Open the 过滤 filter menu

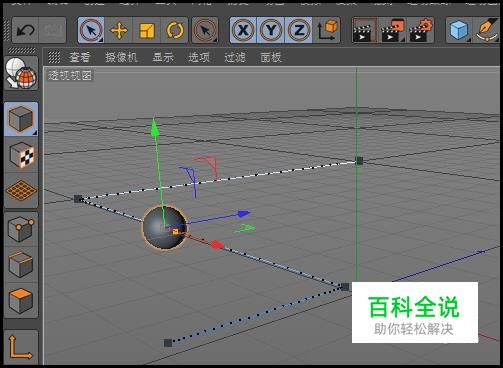click(x=235, y=57)
